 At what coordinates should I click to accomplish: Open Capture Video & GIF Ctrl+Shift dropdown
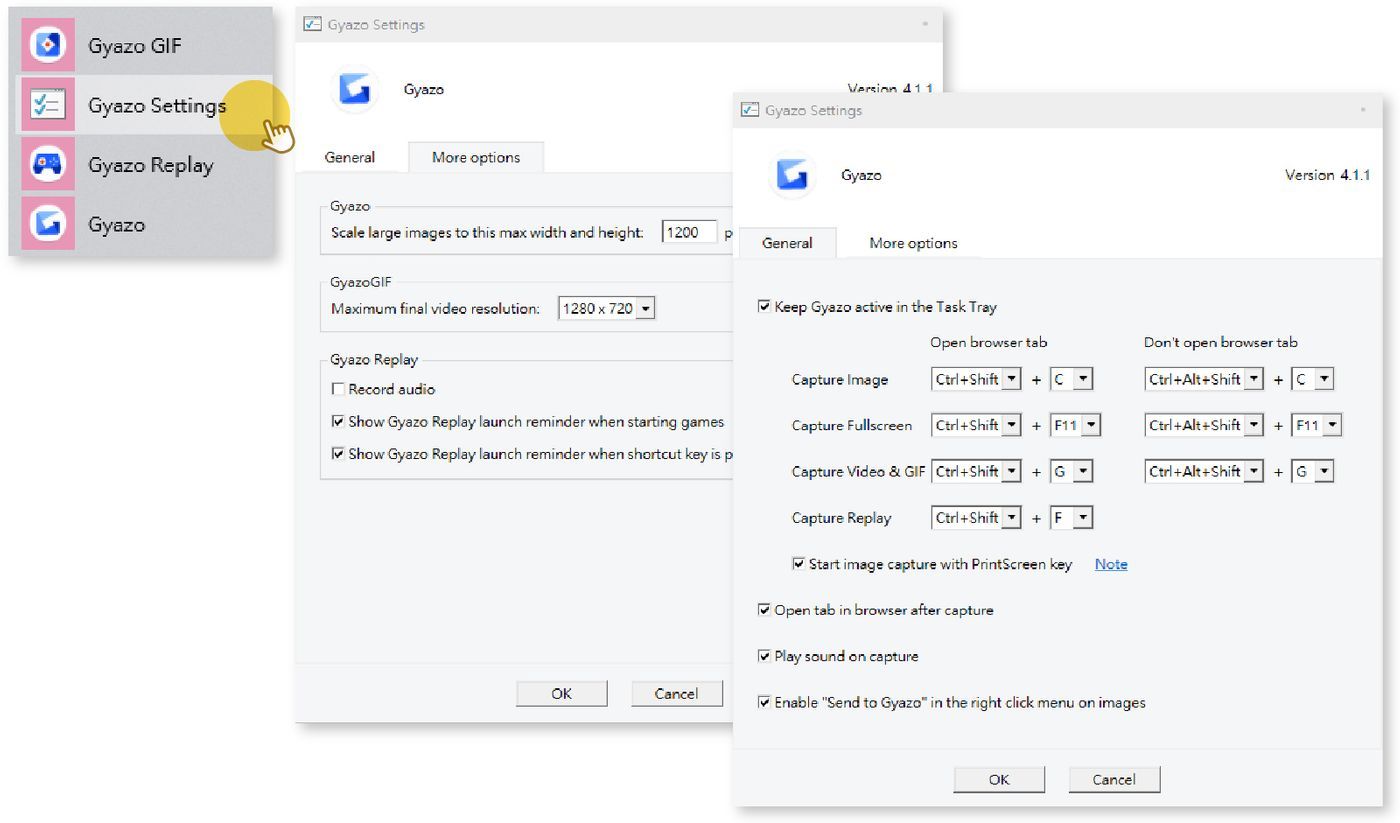[x=976, y=471]
